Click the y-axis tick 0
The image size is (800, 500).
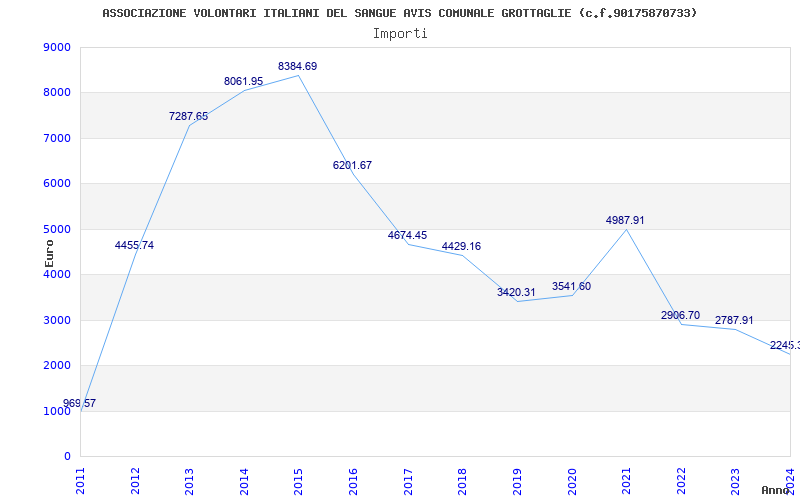pyautogui.click(x=67, y=457)
